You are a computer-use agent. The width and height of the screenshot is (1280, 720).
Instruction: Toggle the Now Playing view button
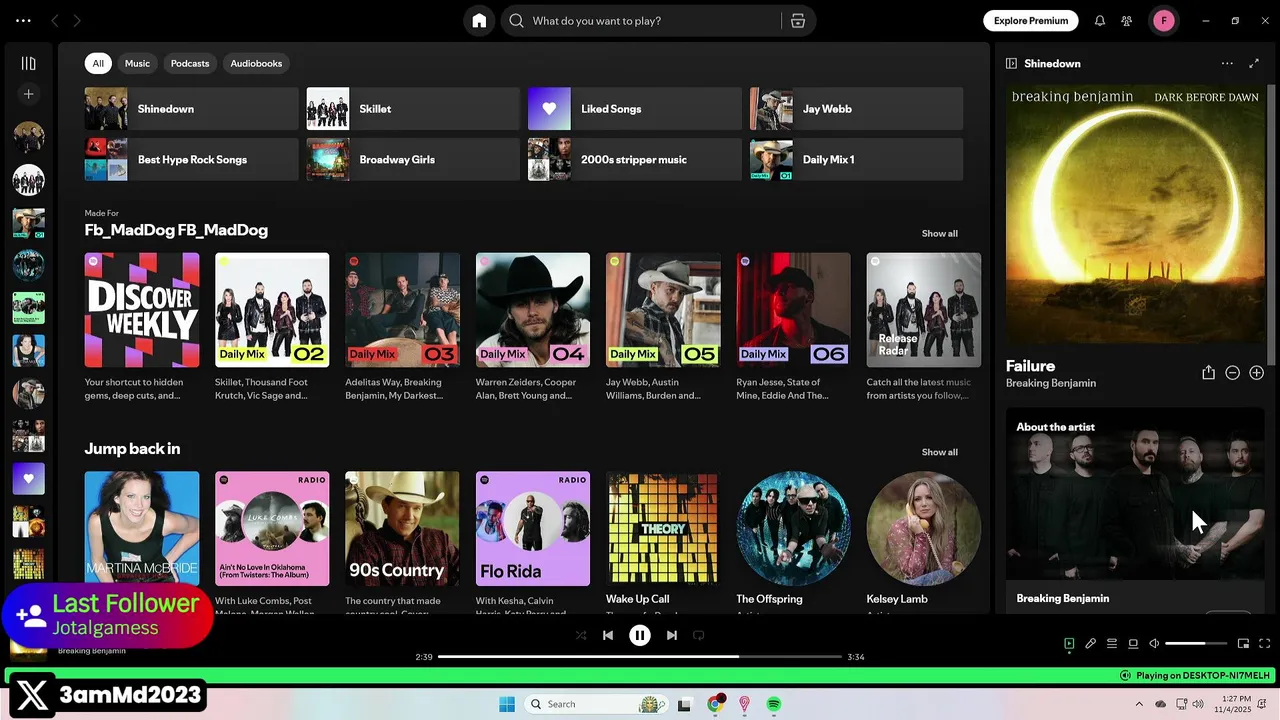point(1069,644)
